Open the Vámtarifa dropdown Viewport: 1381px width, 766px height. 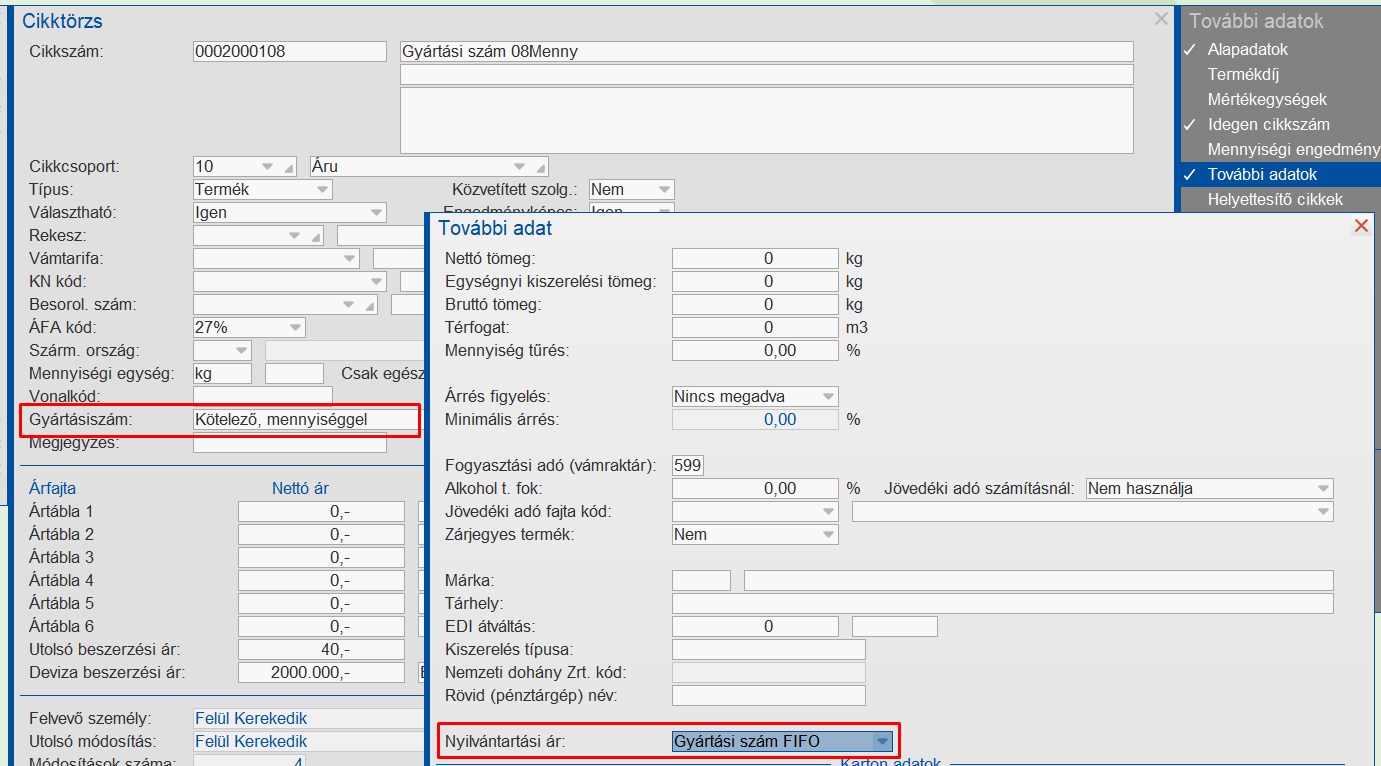349,259
